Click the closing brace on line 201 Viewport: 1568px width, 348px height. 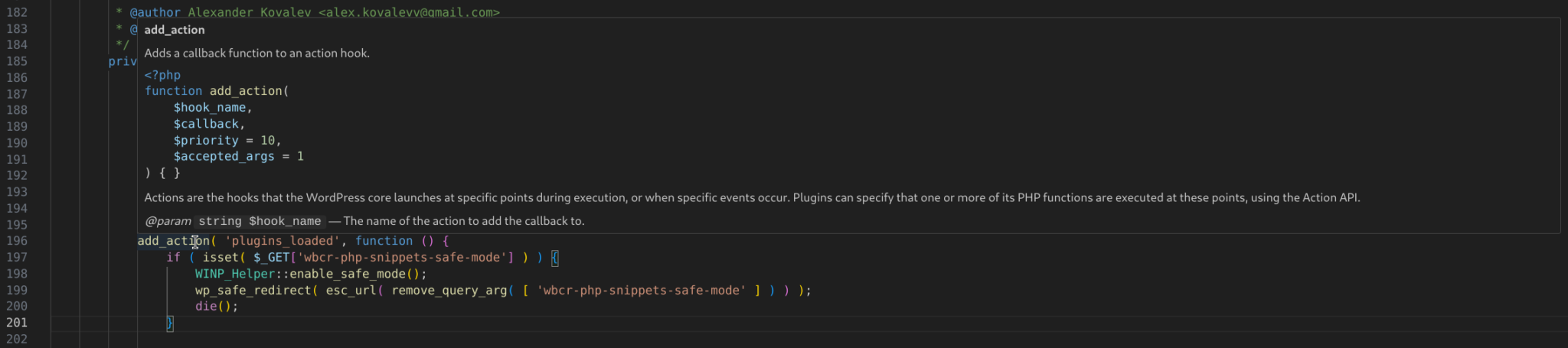click(x=170, y=324)
